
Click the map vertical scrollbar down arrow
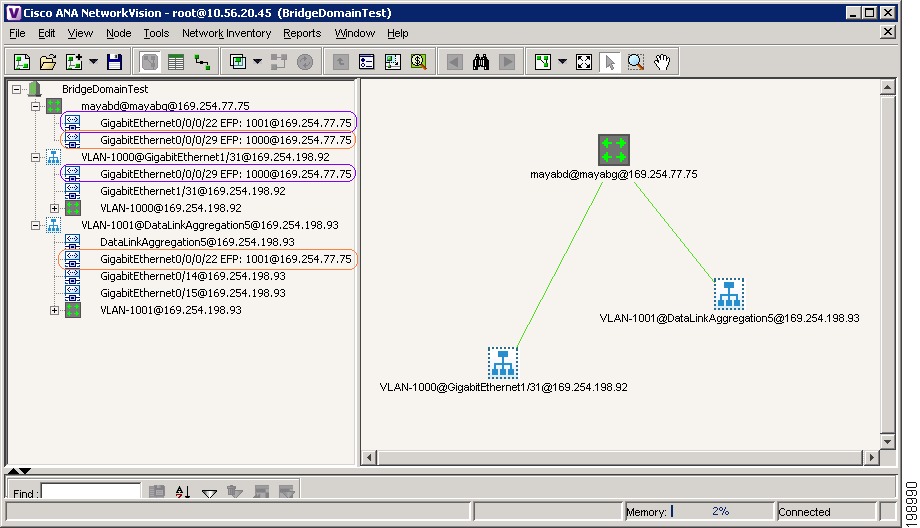[x=887, y=442]
